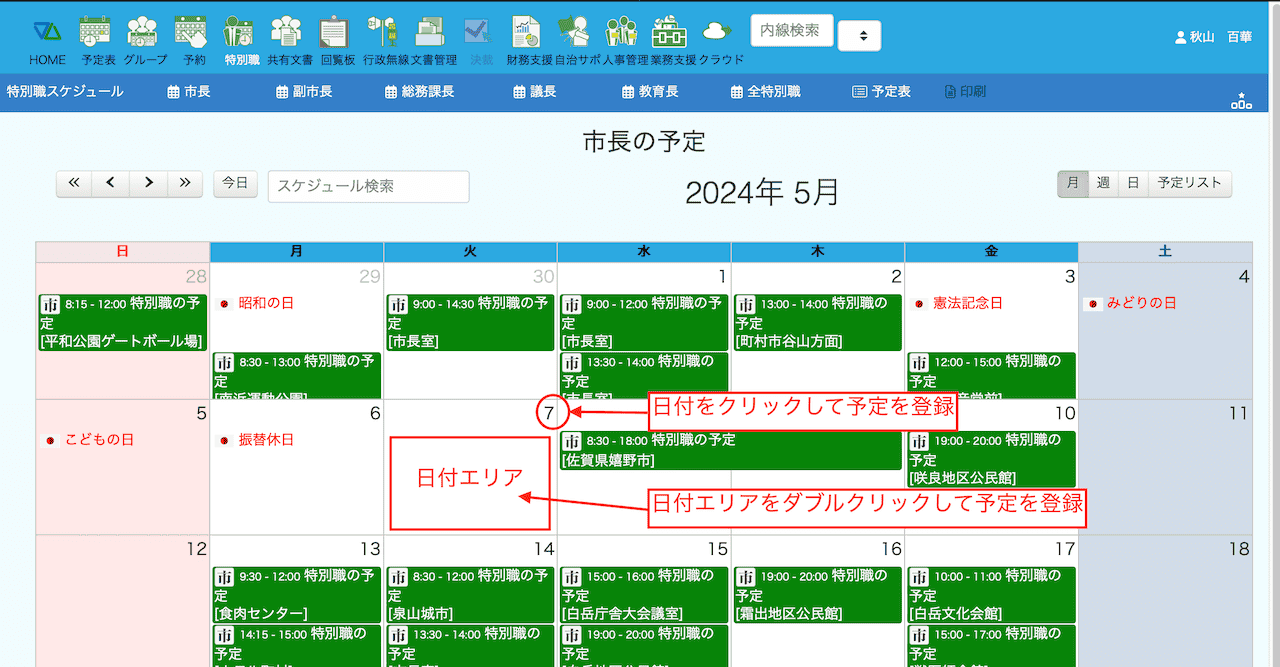Select the 副市長 schedule tab
The image size is (1280, 667).
tap(304, 92)
